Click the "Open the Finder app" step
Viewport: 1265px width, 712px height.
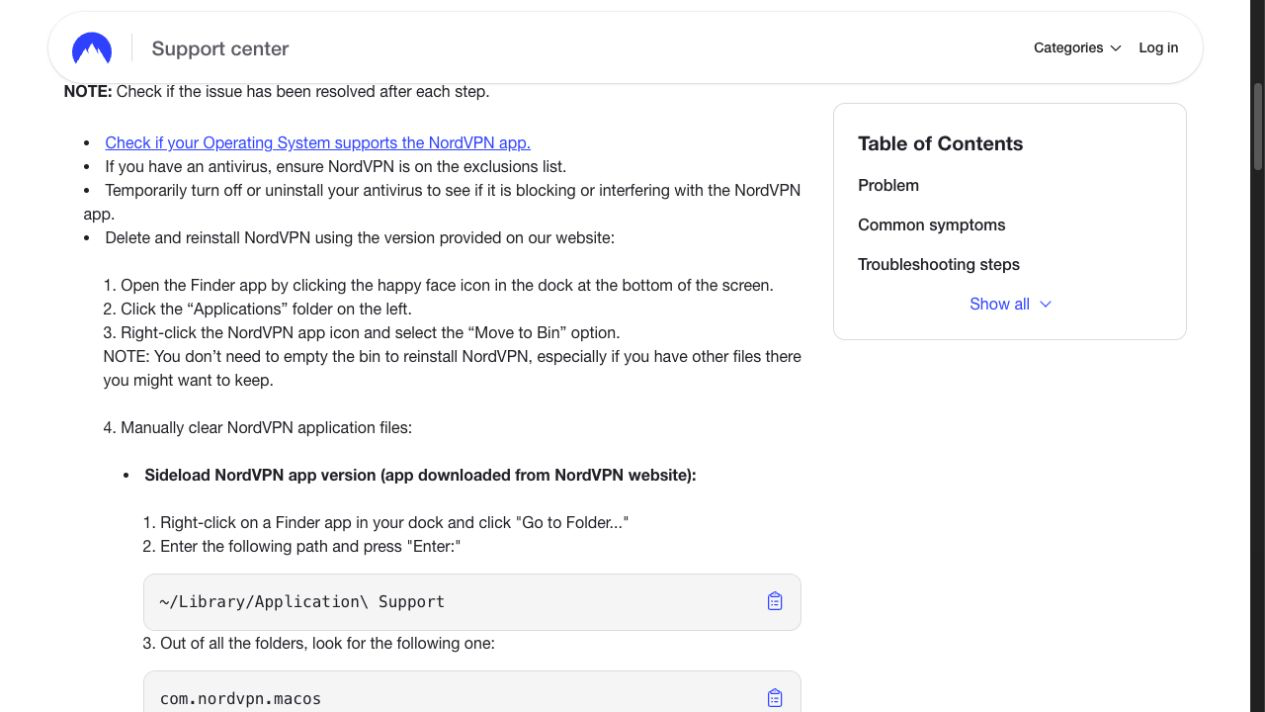tap(438, 286)
